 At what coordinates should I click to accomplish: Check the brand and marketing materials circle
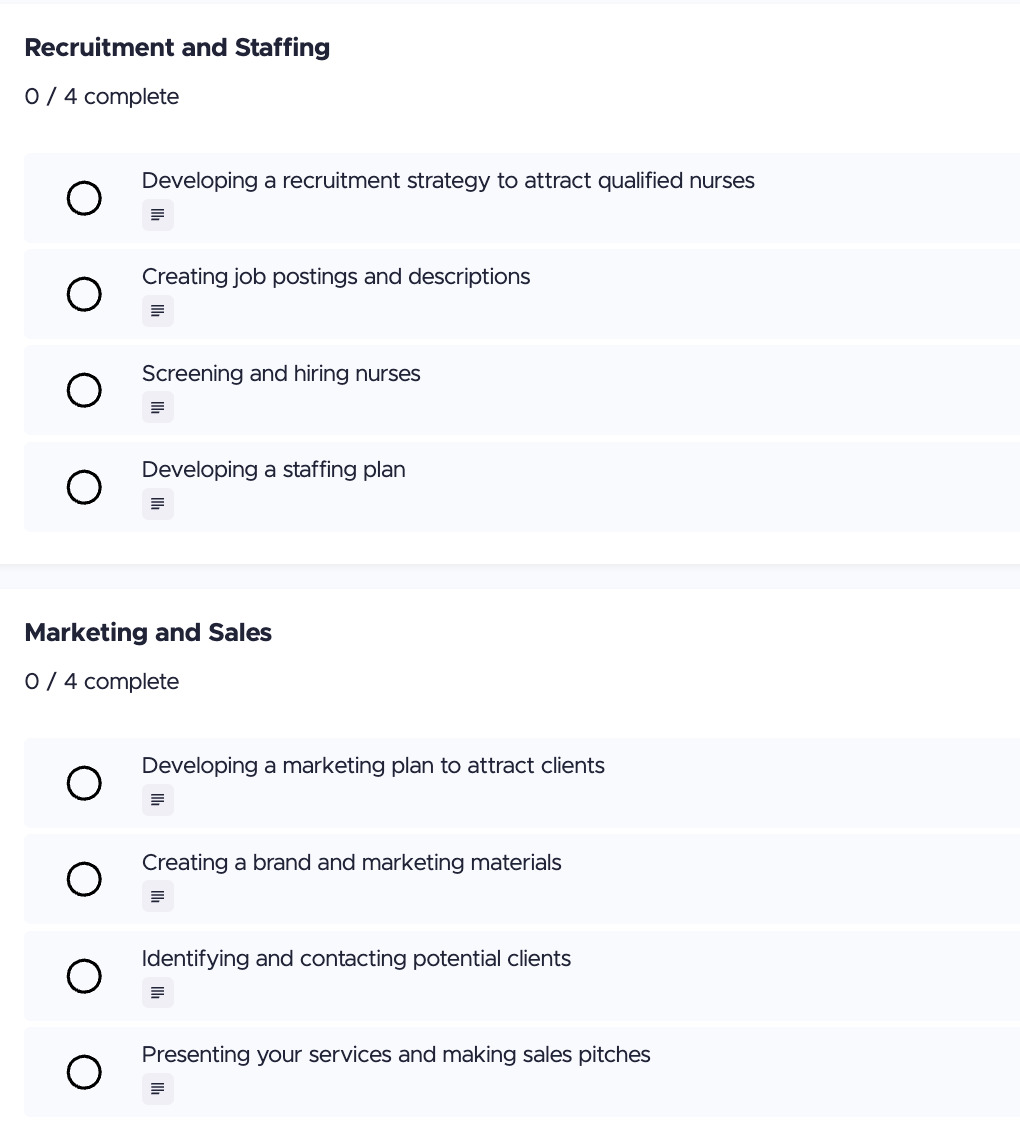[x=84, y=879]
